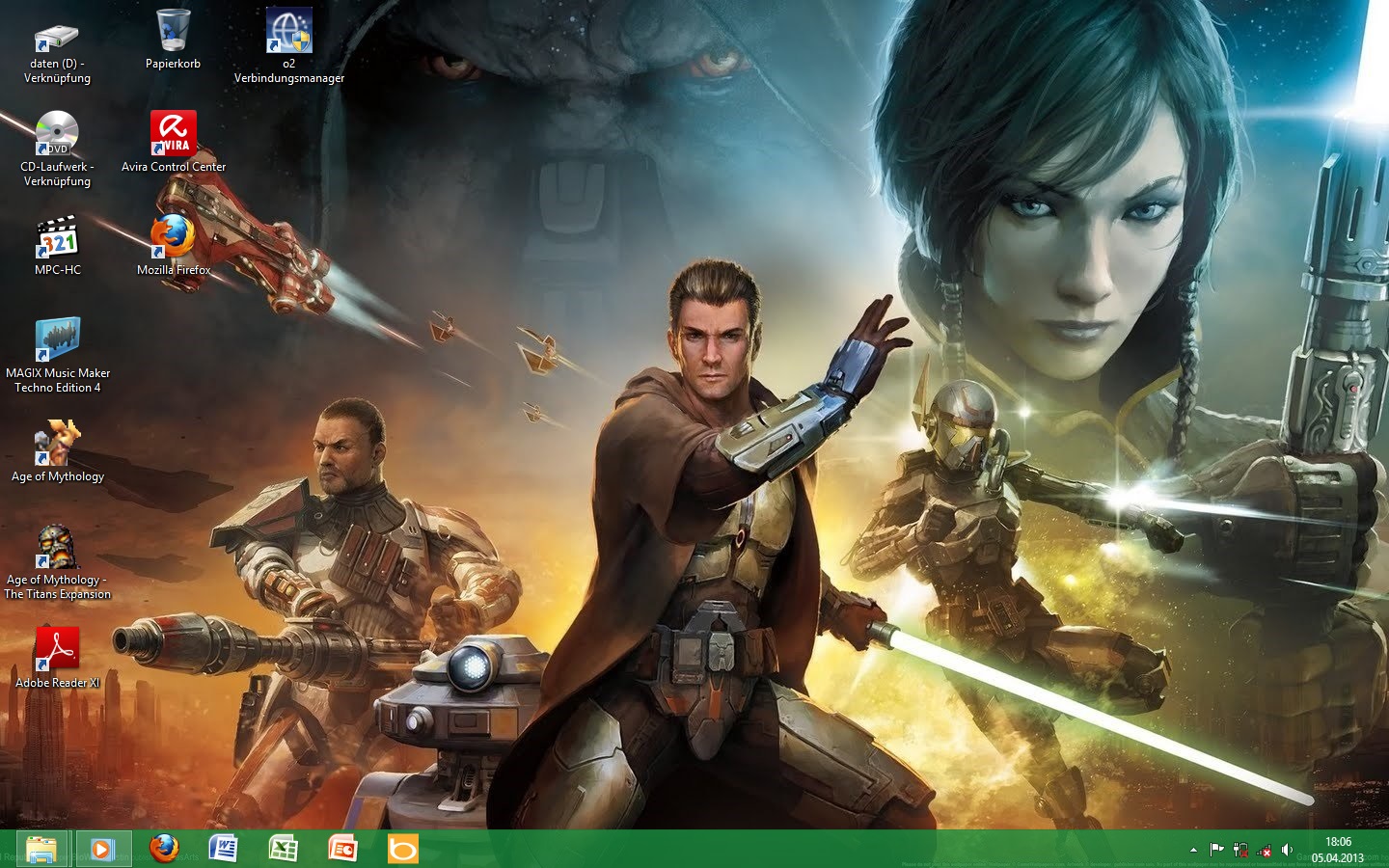The height and width of the screenshot is (868, 1389).
Task: Click Age of Mythology Titans Expansion icon
Action: 58,548
